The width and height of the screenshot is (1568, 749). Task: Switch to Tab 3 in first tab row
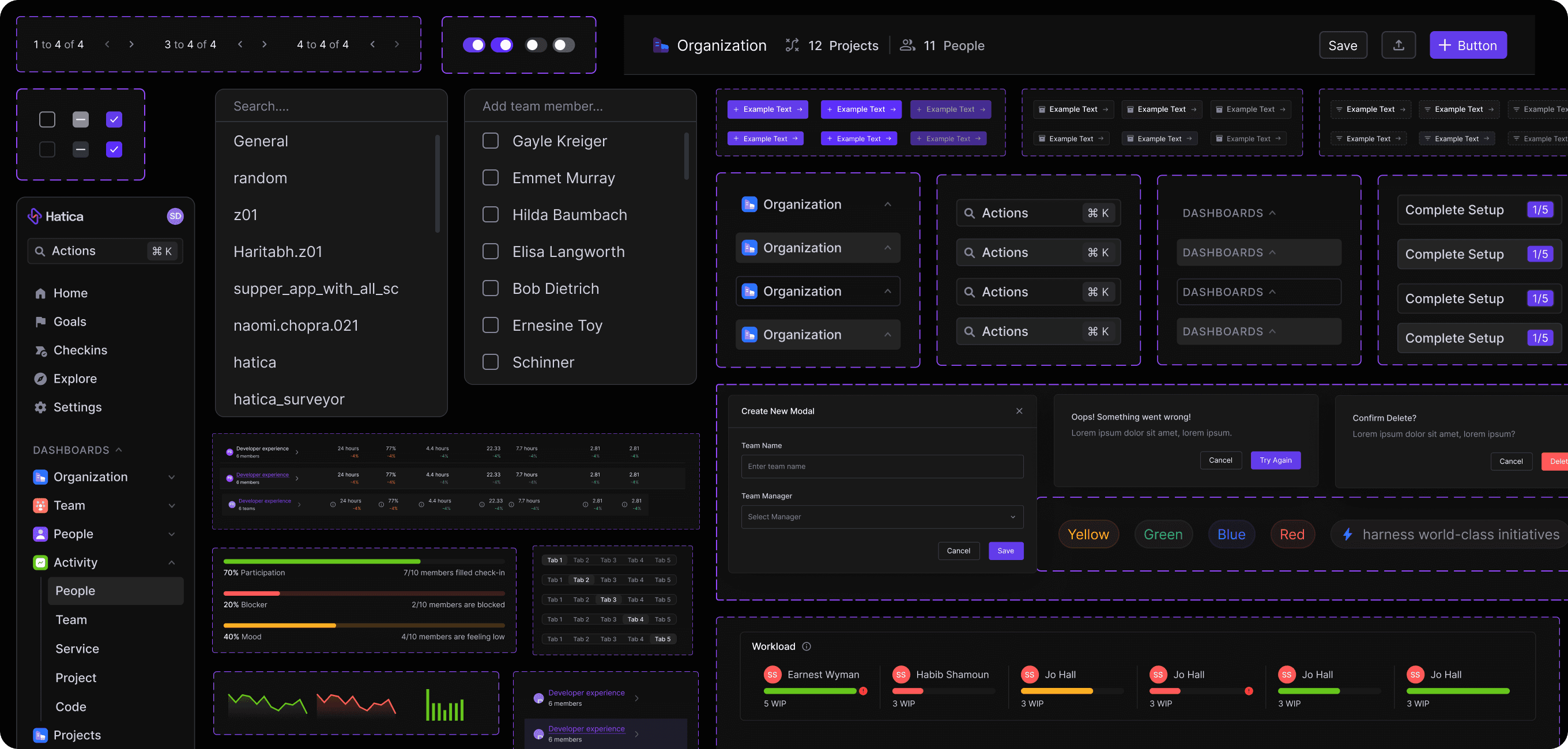coord(608,561)
